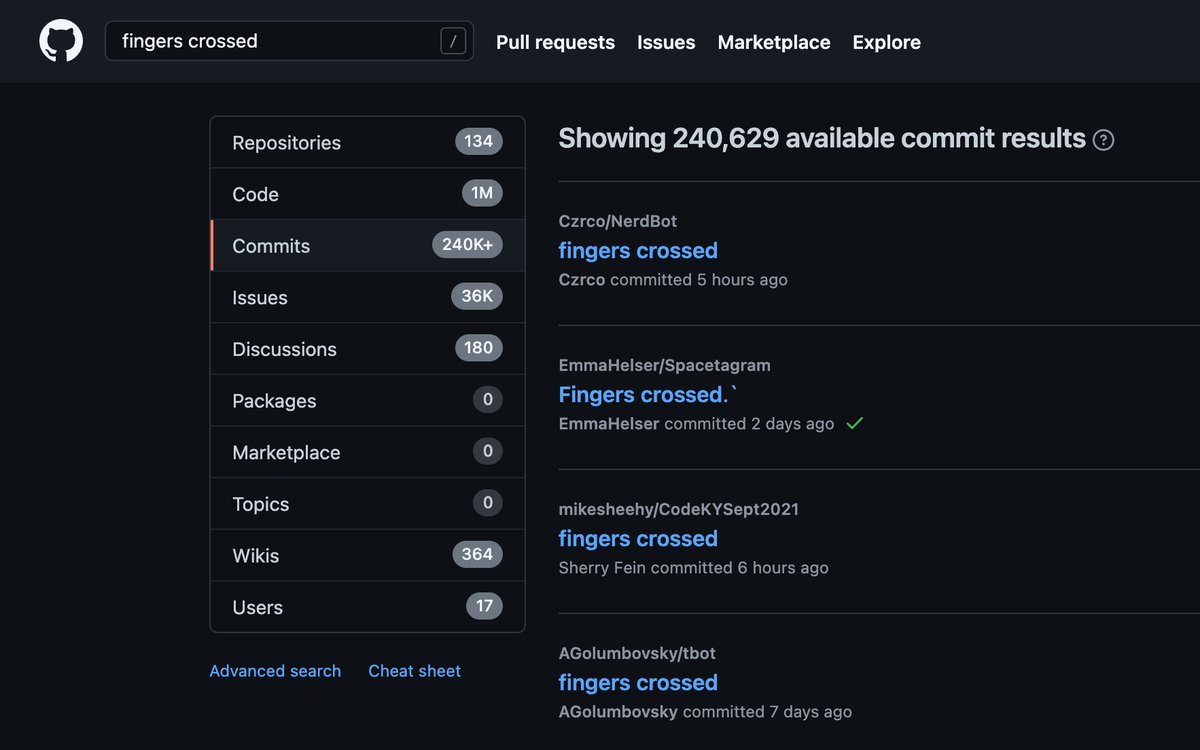Open Explore in the top navigation
Screen dimensions: 1200x750
point(886,42)
